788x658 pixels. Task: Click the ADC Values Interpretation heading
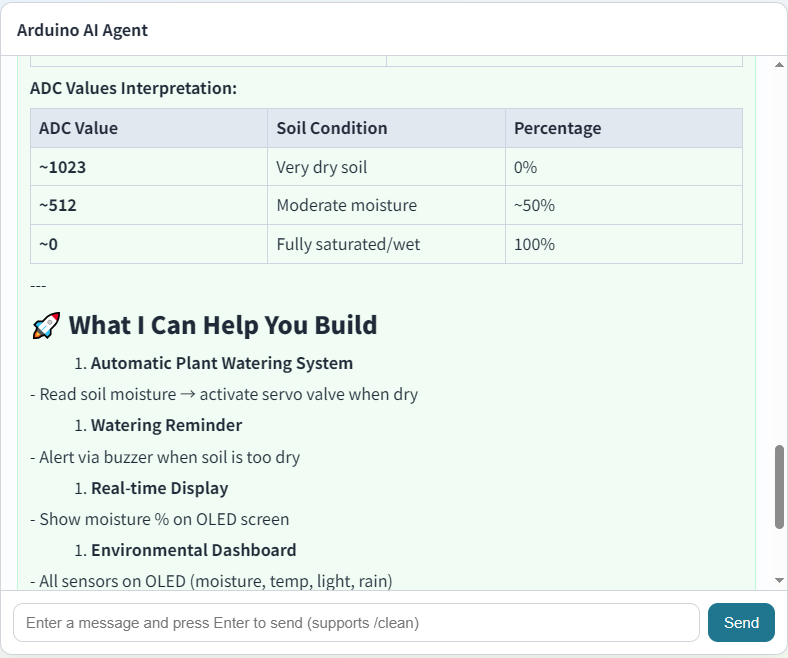tap(133, 88)
